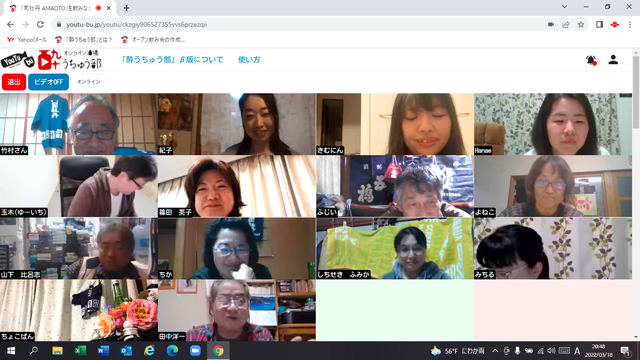Click the address bar URL field

(302, 24)
